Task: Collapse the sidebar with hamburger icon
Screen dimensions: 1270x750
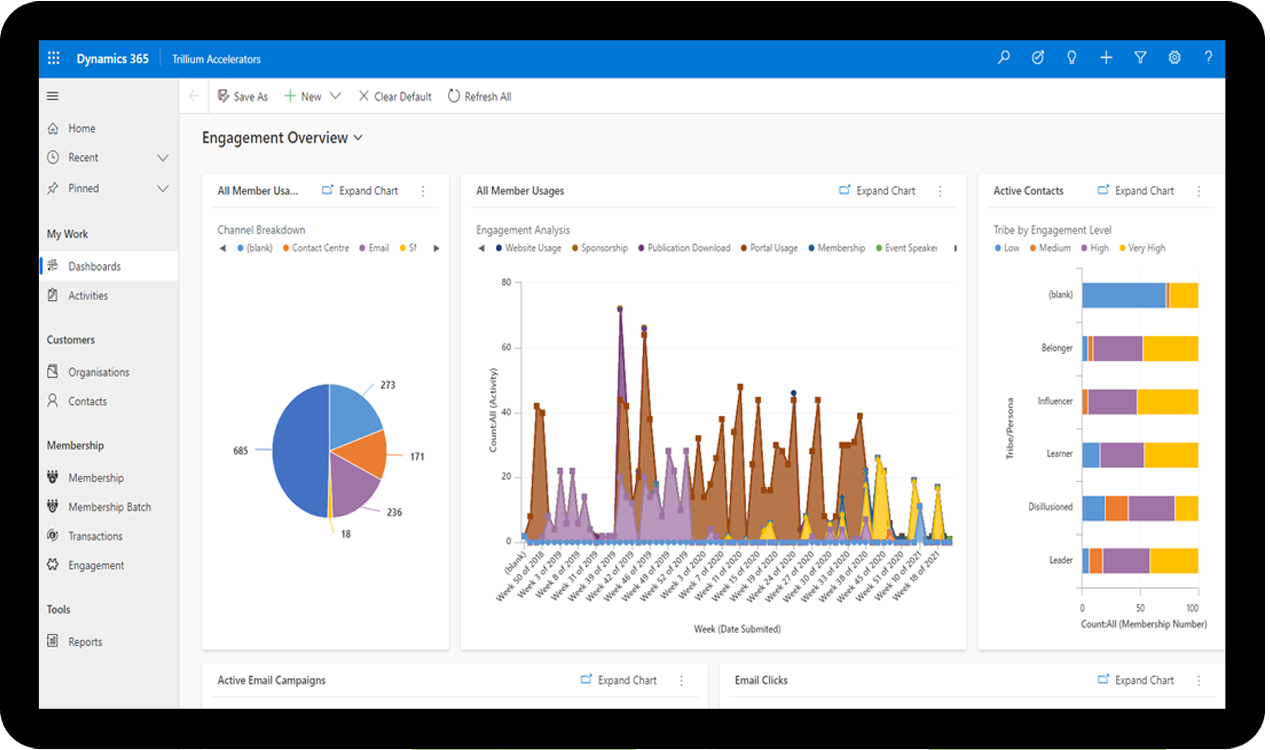Action: [x=53, y=96]
